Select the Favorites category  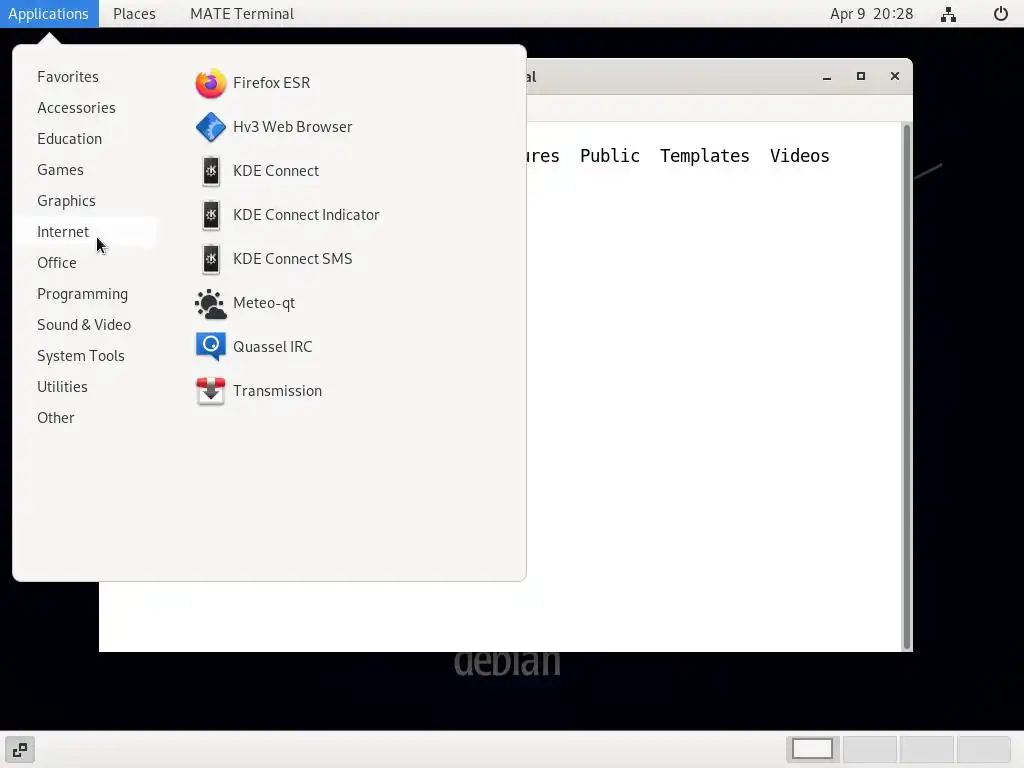coord(68,76)
